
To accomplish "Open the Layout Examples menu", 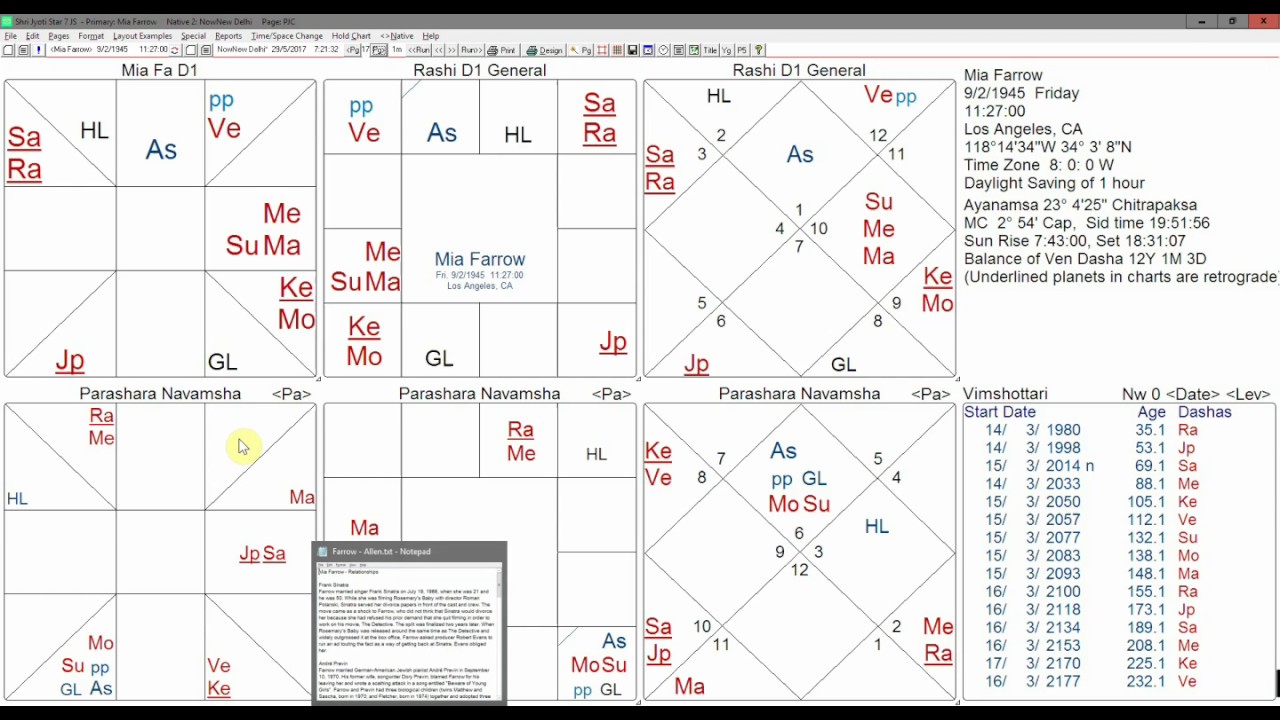I will (142, 36).
